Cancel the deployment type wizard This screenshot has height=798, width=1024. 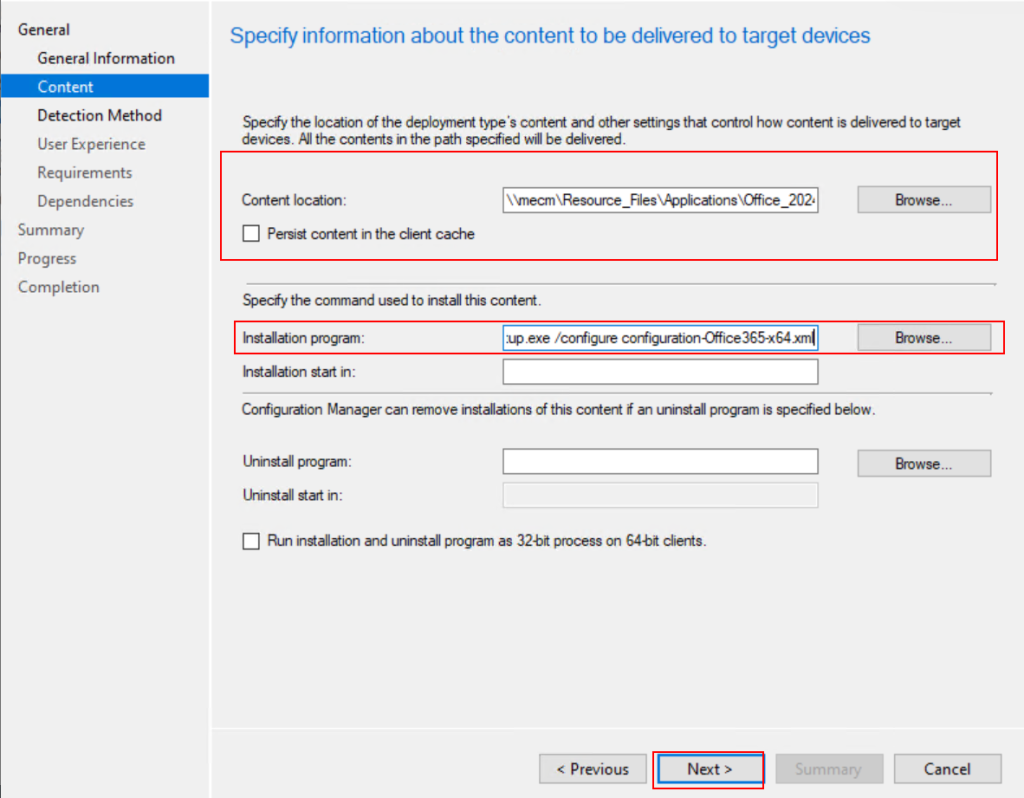coord(947,769)
